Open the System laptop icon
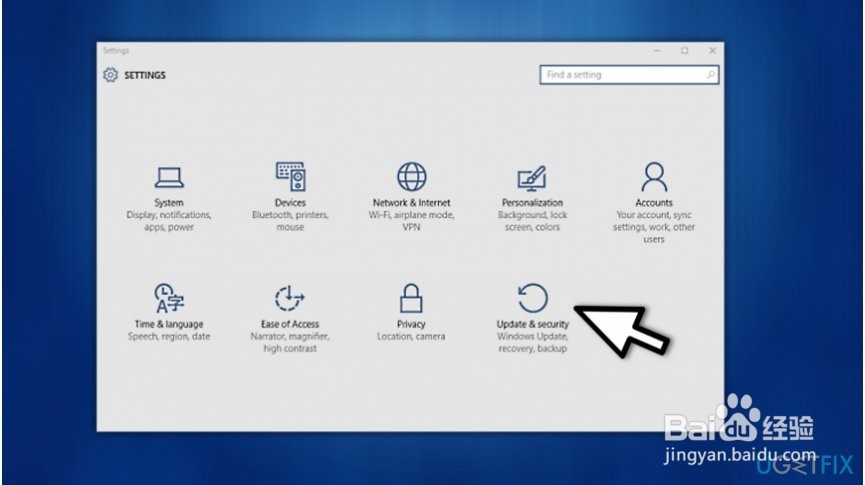The height and width of the screenshot is (485, 865). coord(169,177)
